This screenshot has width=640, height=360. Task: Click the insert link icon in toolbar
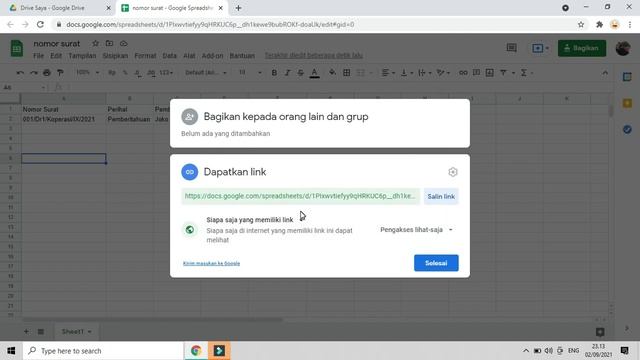(x=463, y=73)
